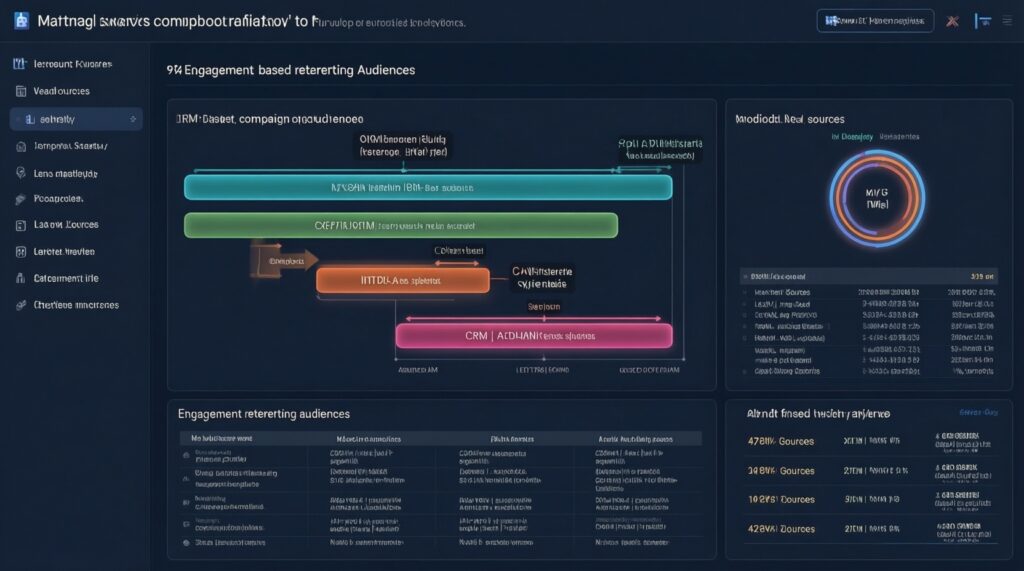
Task: Open the hamburger menu at top right
Action: (1006, 20)
